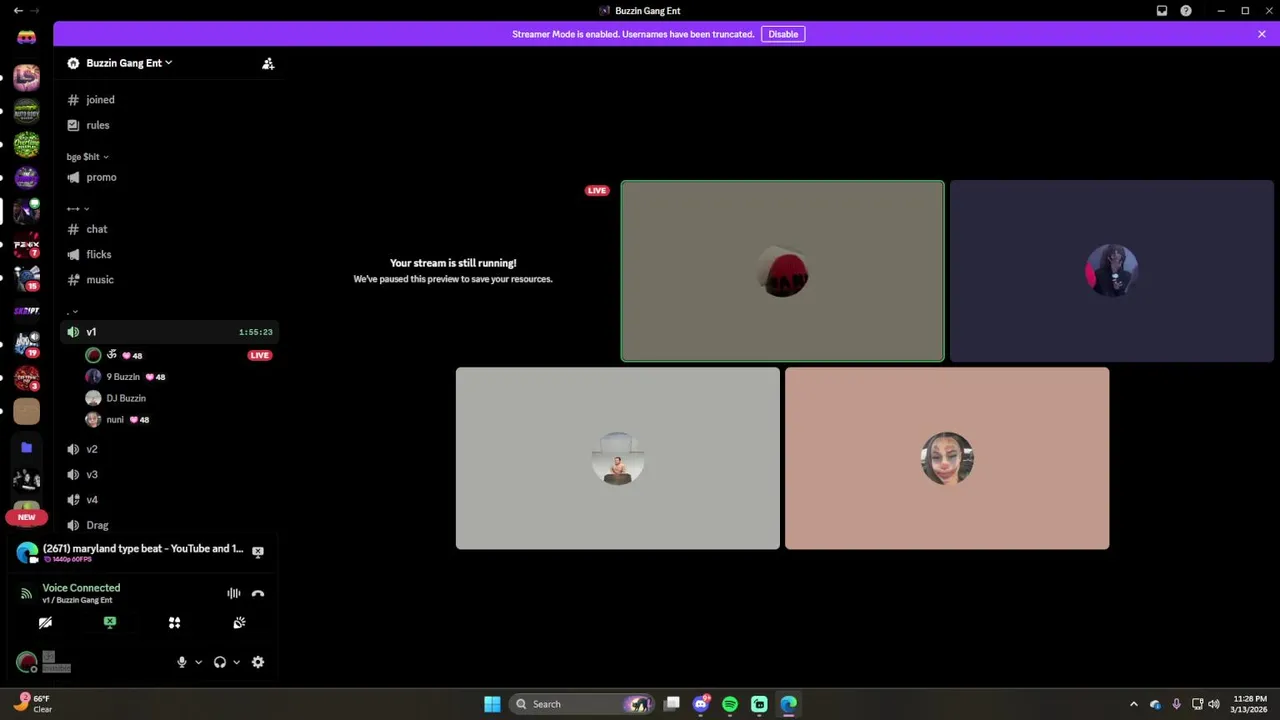Image resolution: width=1280 pixels, height=720 pixels.
Task: Open the soundboard icon
Action: pyautogui.click(x=239, y=622)
